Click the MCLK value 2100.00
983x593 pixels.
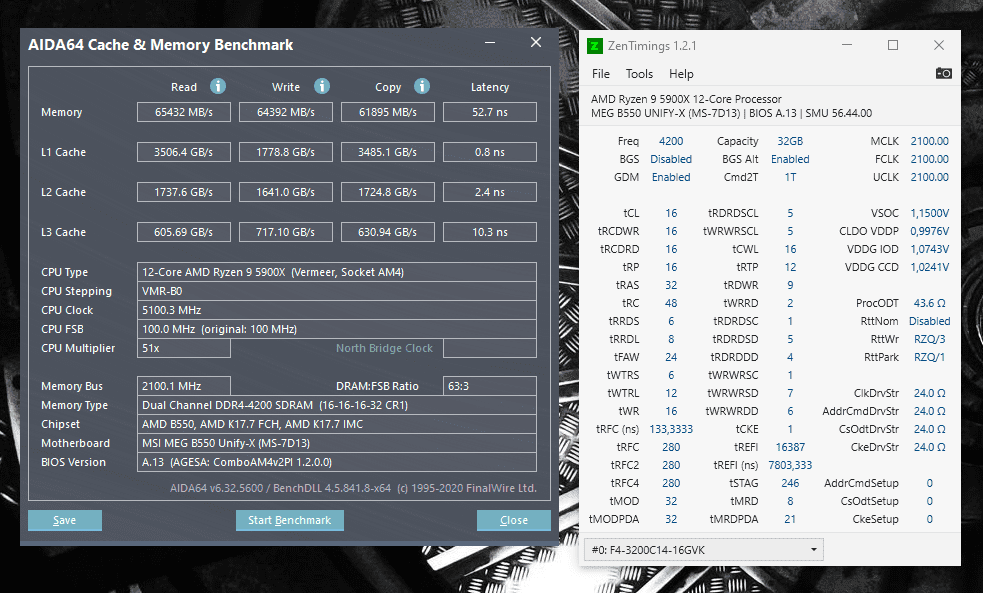pos(930,141)
